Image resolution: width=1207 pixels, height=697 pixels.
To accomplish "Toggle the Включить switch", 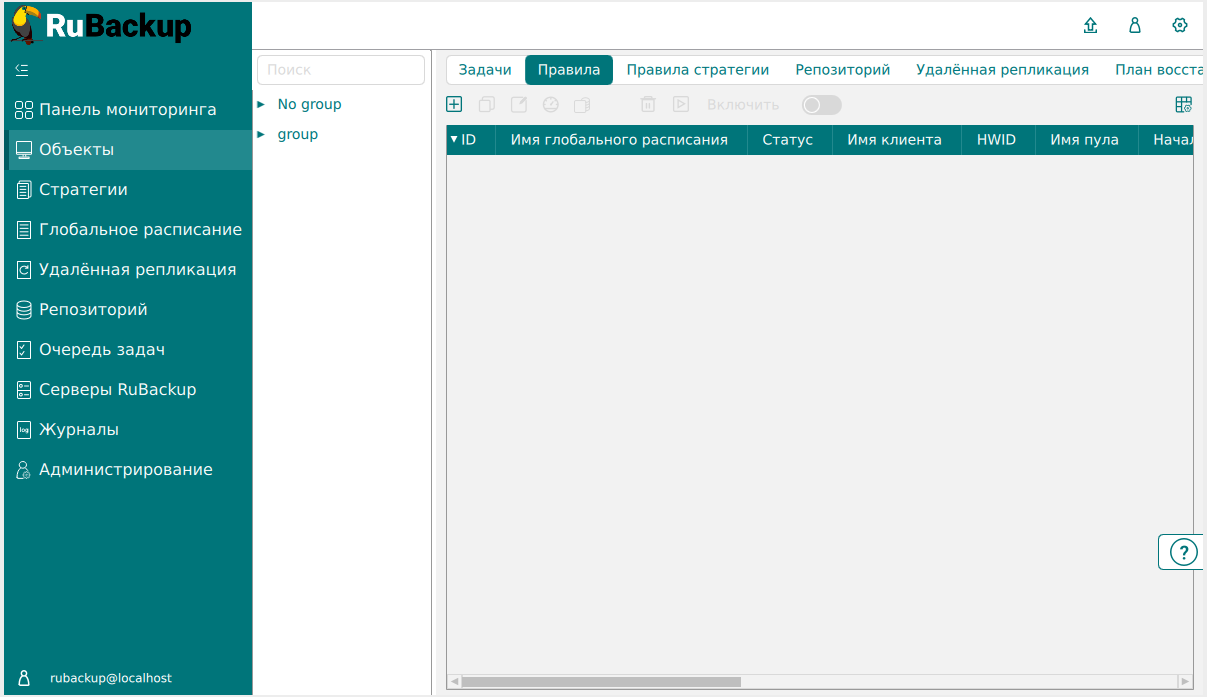I will coord(821,105).
